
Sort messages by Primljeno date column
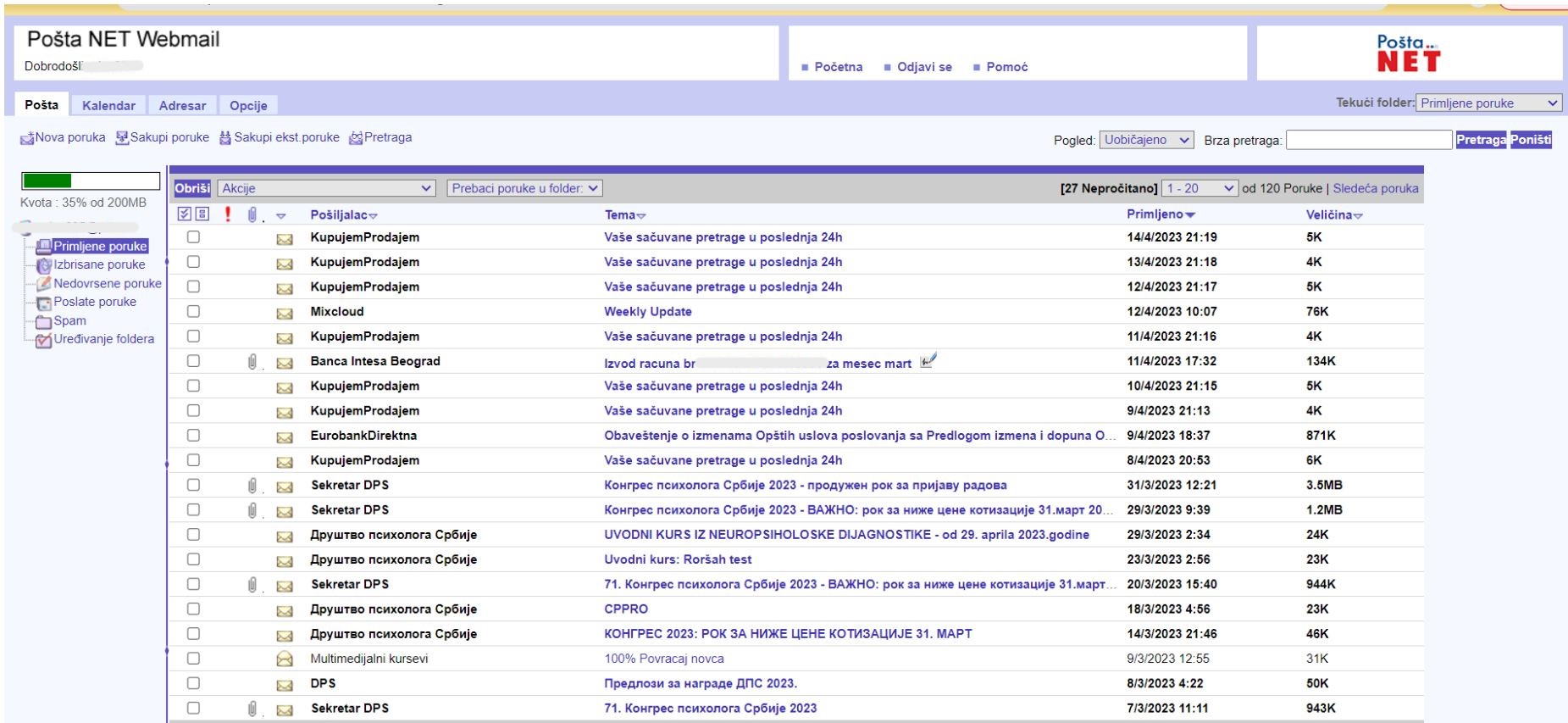(x=1161, y=214)
